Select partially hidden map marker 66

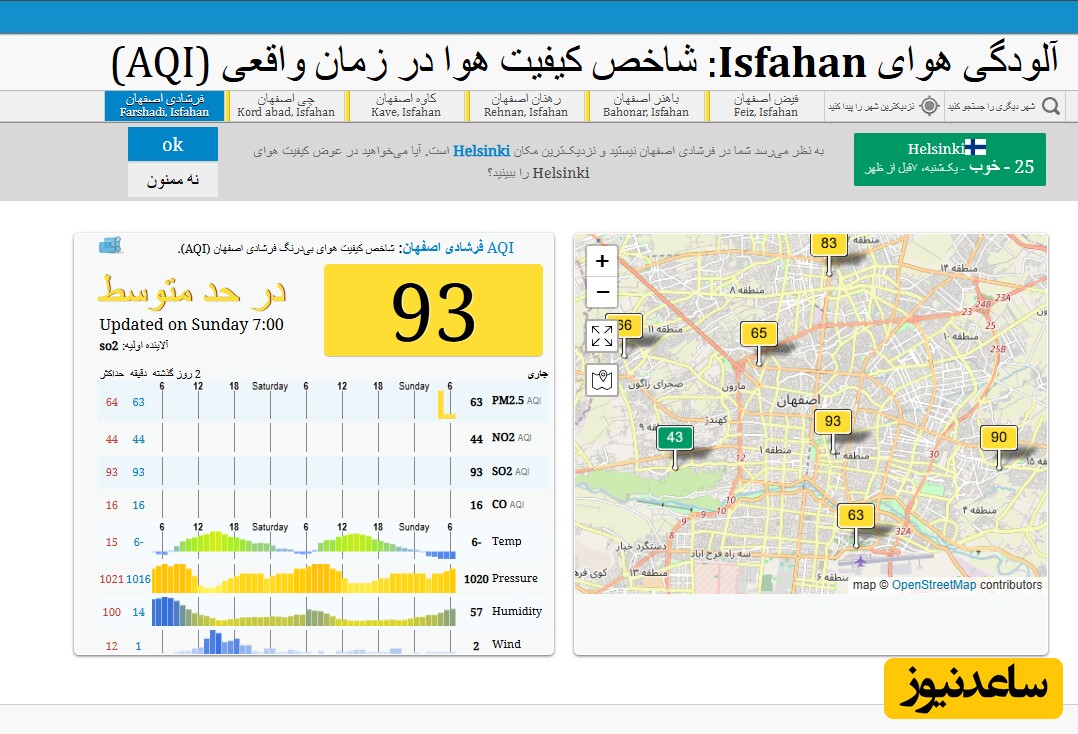[x=629, y=326]
